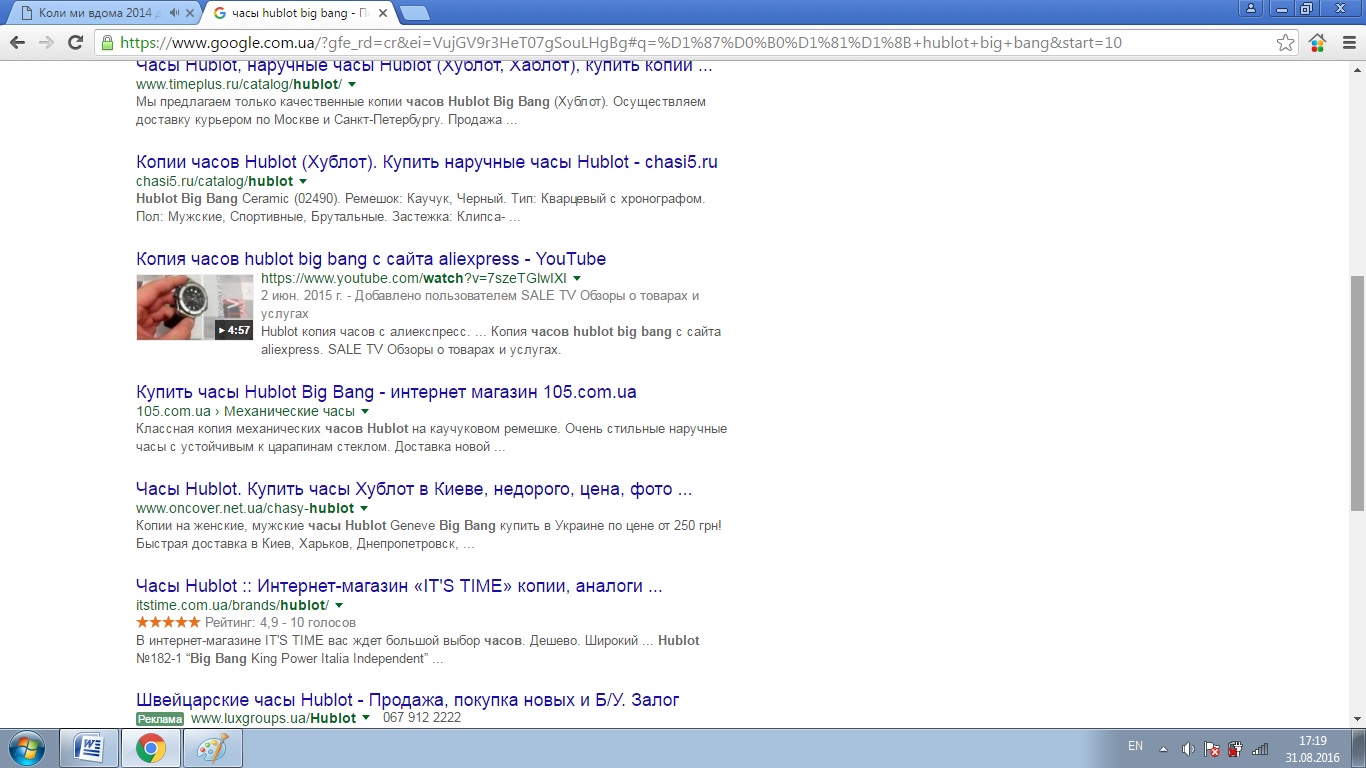Image resolution: width=1366 pixels, height=768 pixels.
Task: Click the battery power tray icon
Action: [1235, 749]
